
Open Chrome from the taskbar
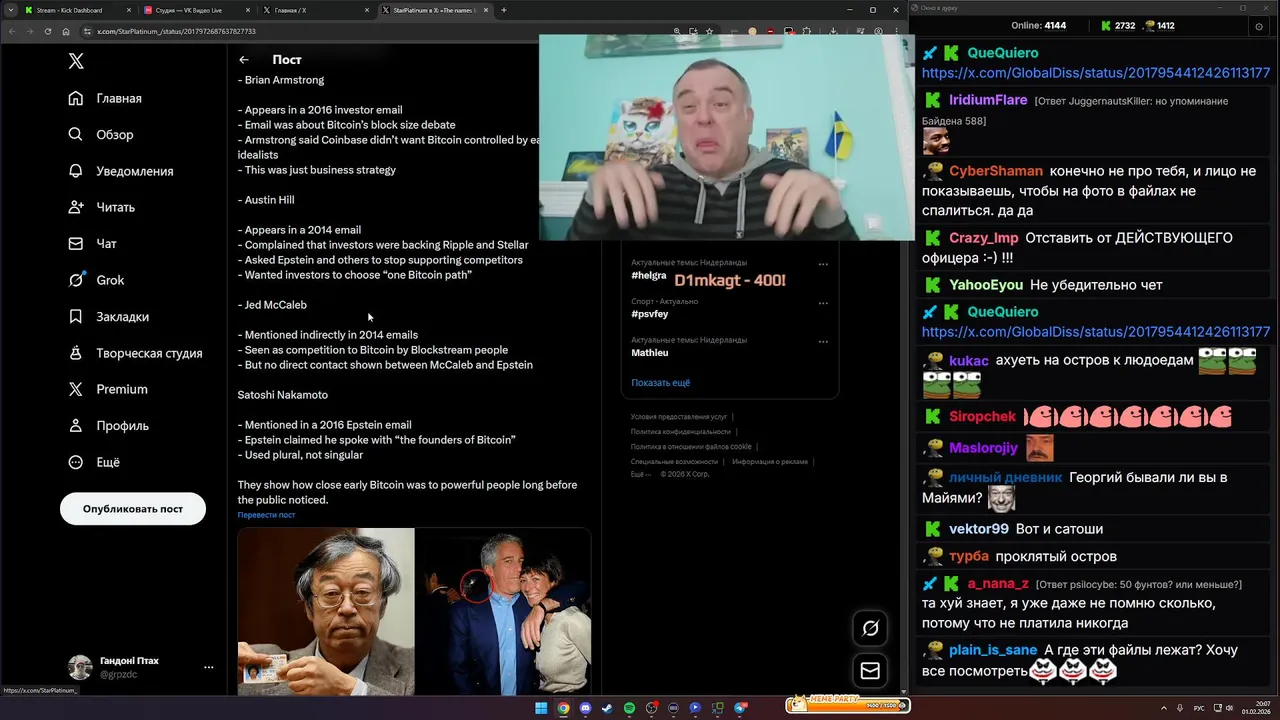click(563, 708)
